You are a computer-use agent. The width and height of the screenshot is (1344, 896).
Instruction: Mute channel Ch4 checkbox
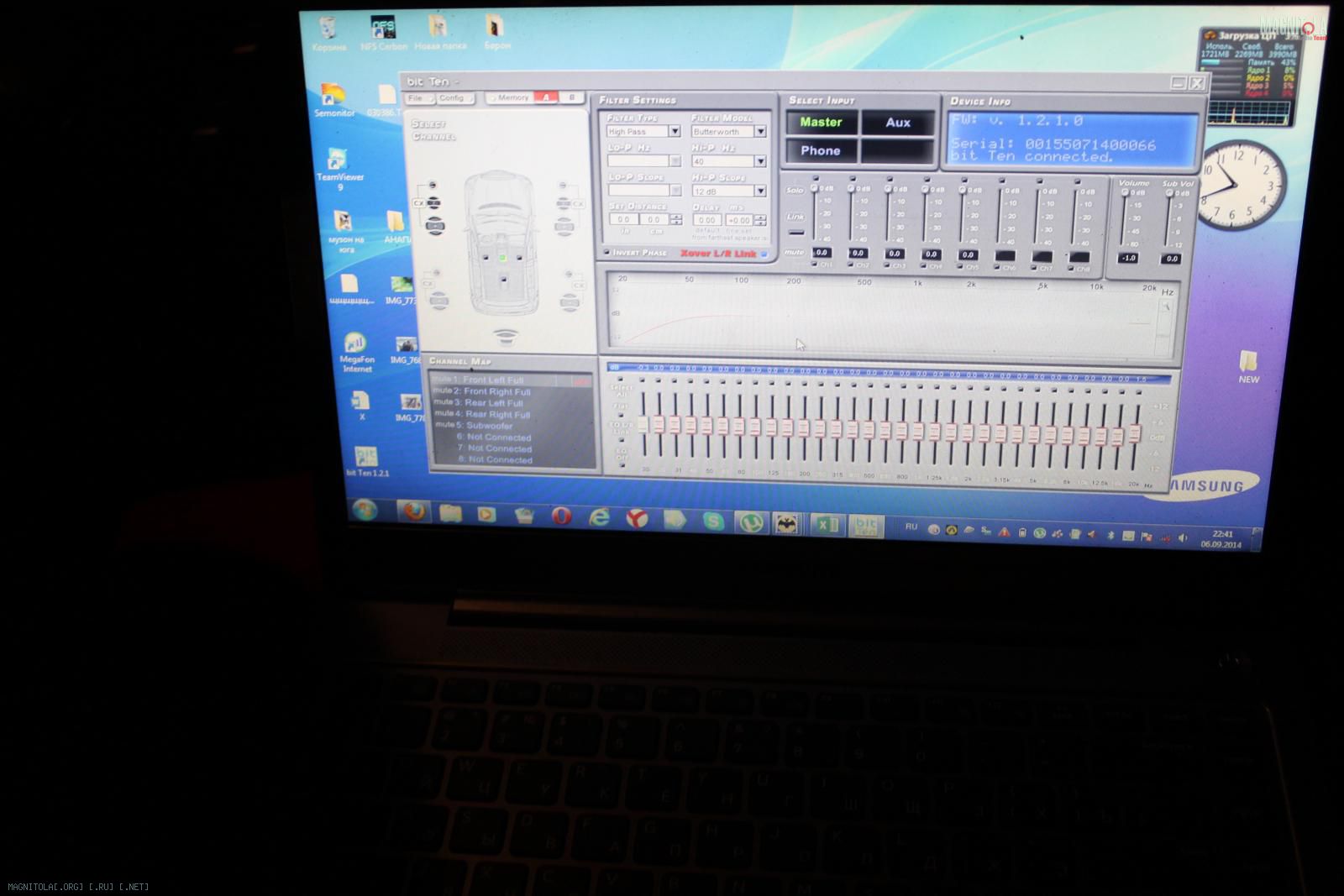925,266
